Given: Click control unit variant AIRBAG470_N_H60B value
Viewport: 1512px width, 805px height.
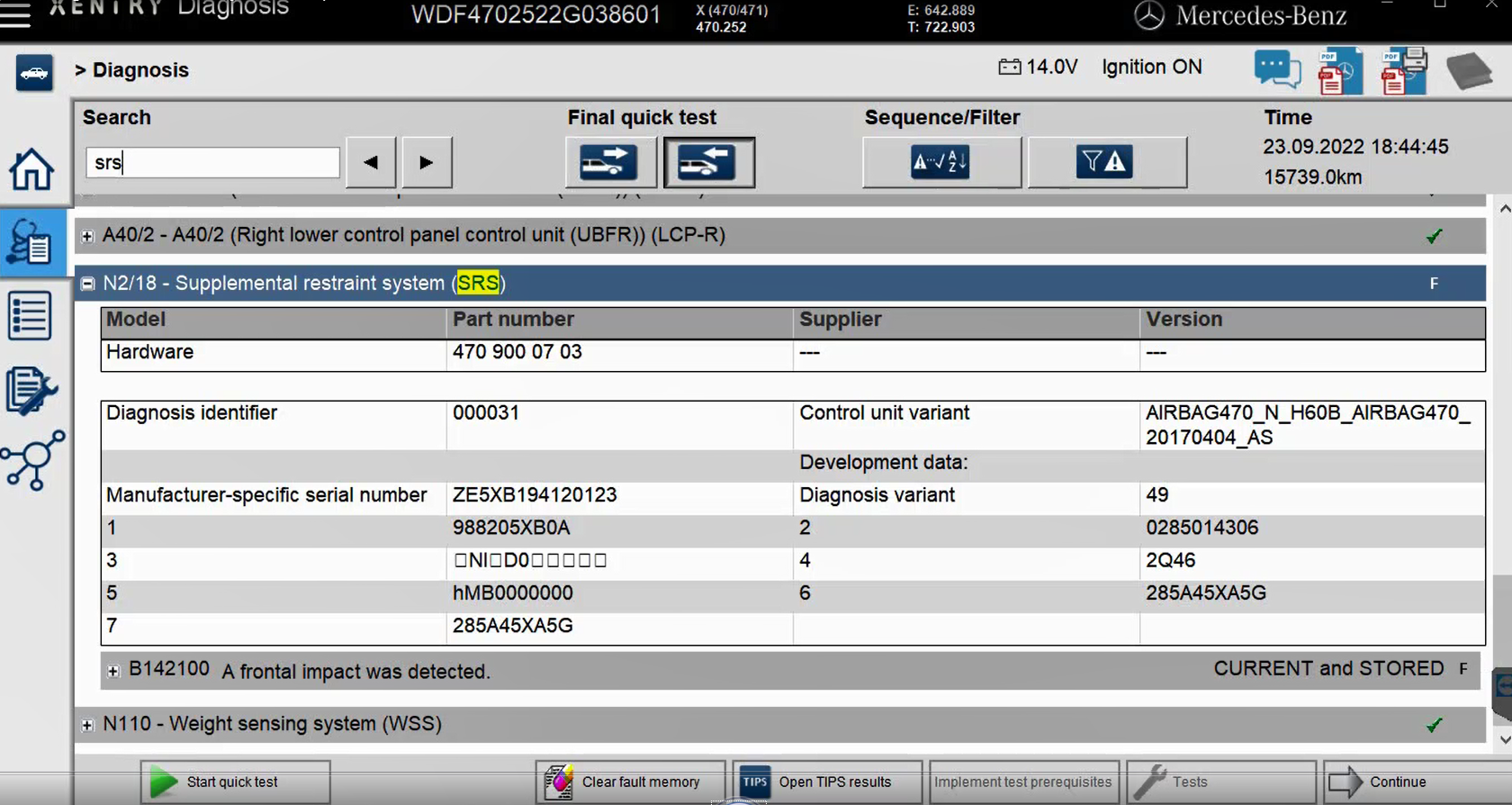Looking at the screenshot, I should 1308,425.
